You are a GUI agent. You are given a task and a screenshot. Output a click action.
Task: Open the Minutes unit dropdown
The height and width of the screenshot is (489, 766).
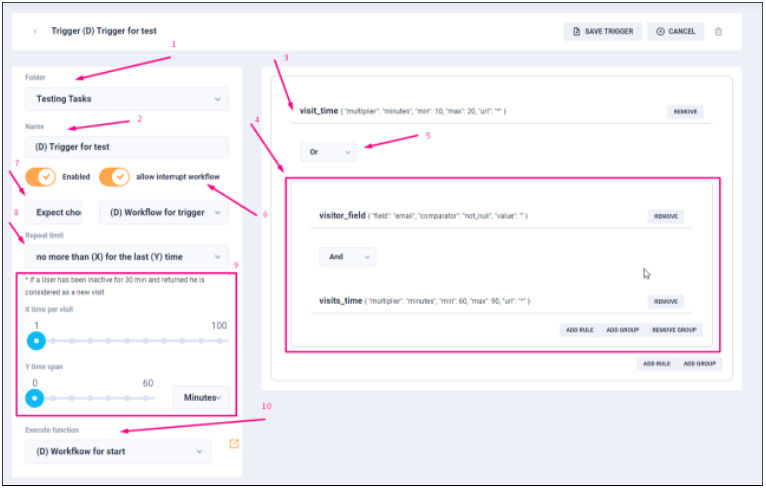pyautogui.click(x=200, y=398)
